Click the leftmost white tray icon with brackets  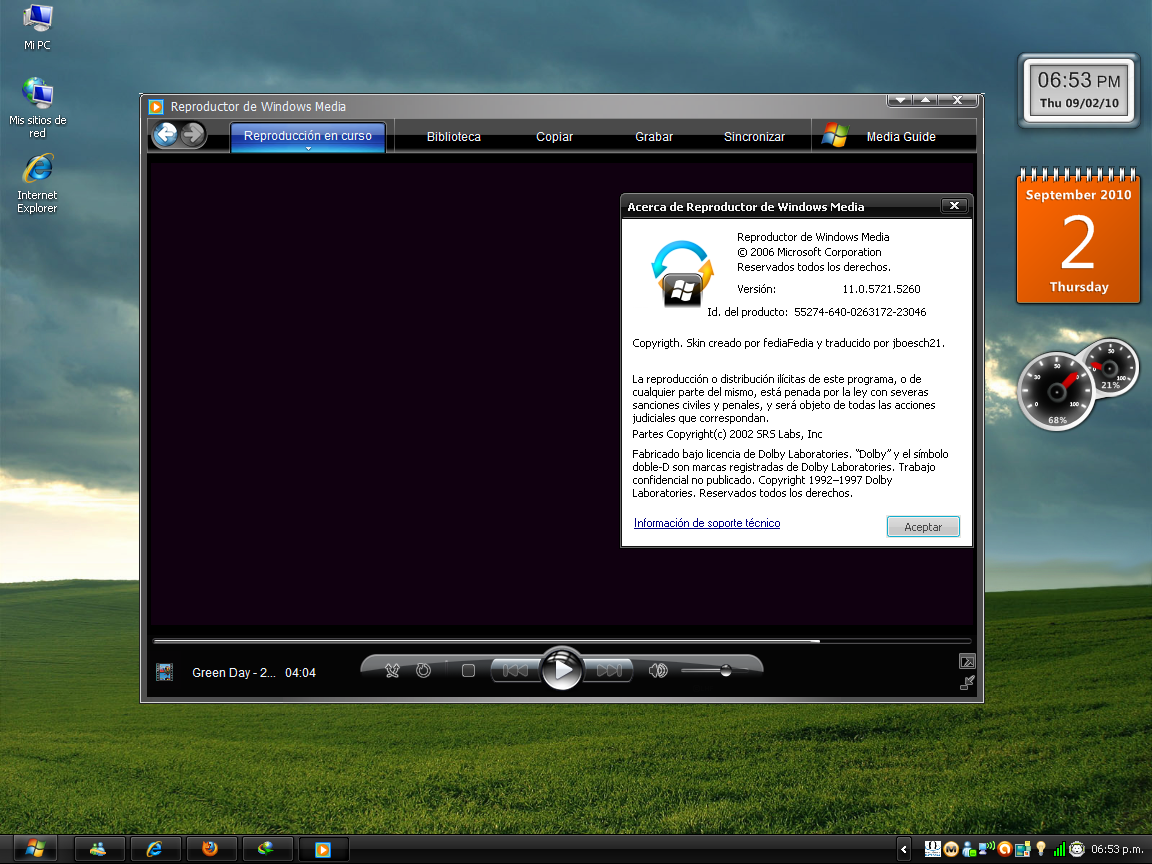pos(932,849)
